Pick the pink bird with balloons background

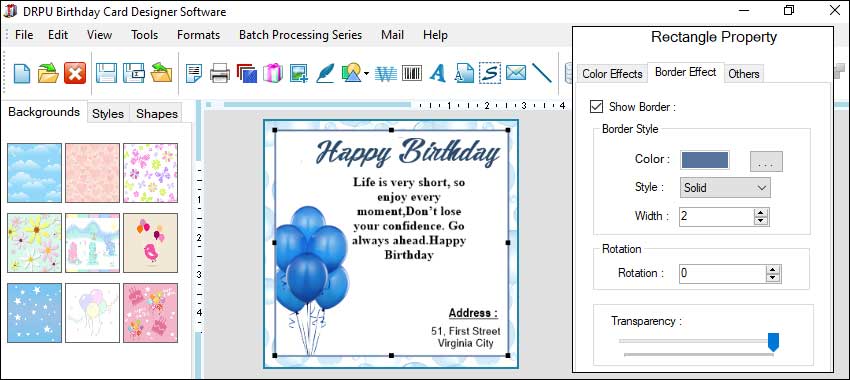[150, 243]
